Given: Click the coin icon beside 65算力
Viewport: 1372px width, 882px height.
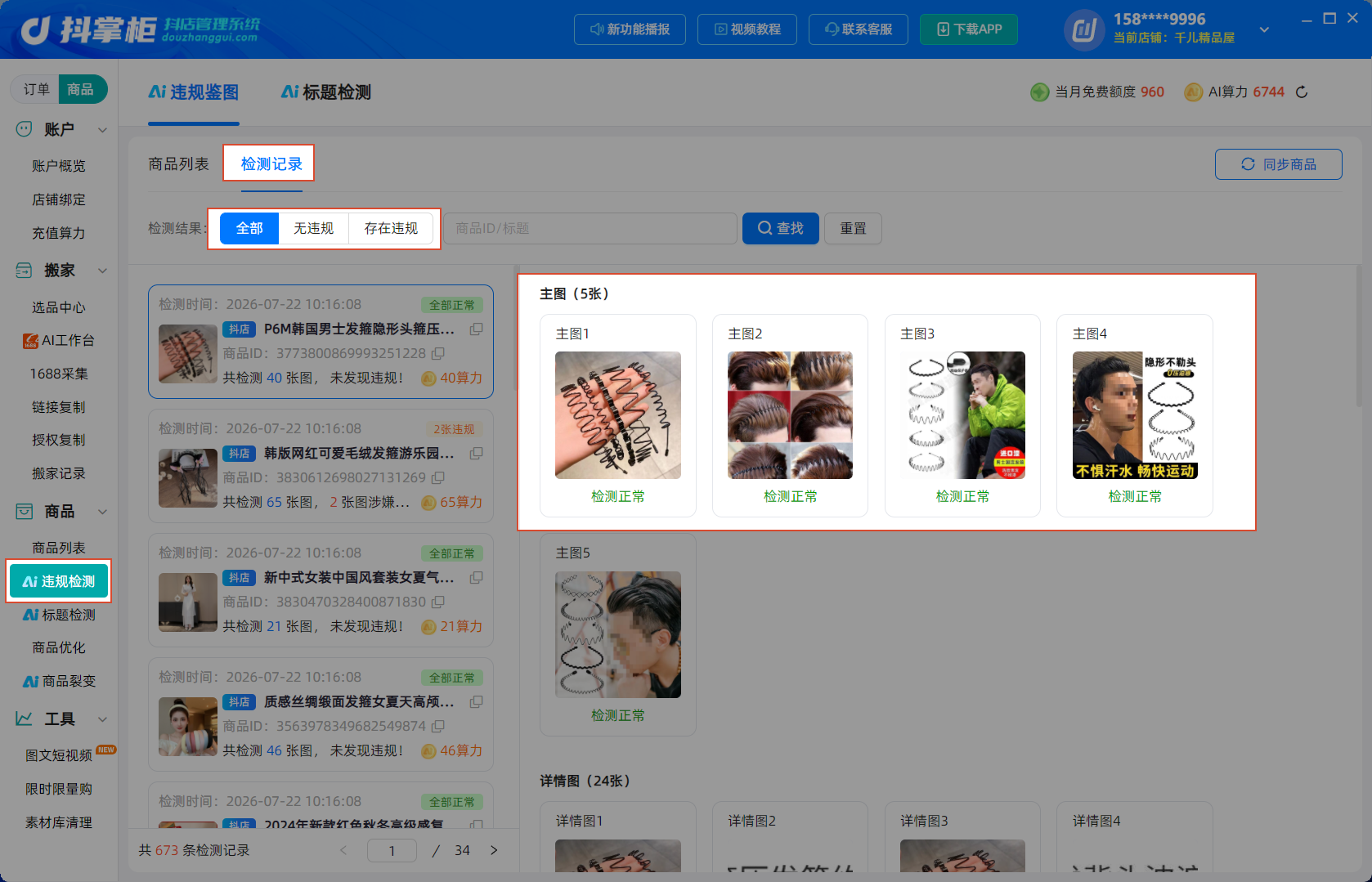Looking at the screenshot, I should click(428, 503).
